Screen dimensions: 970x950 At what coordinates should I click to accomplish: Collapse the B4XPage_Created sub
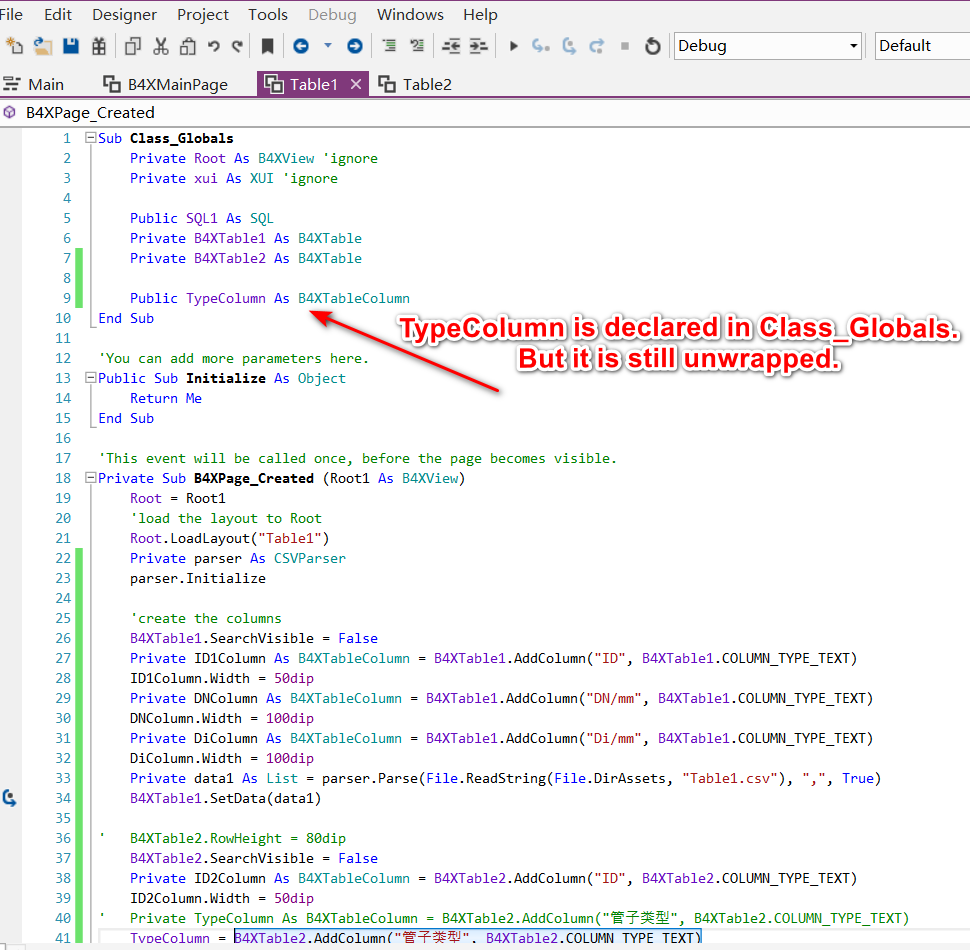91,478
